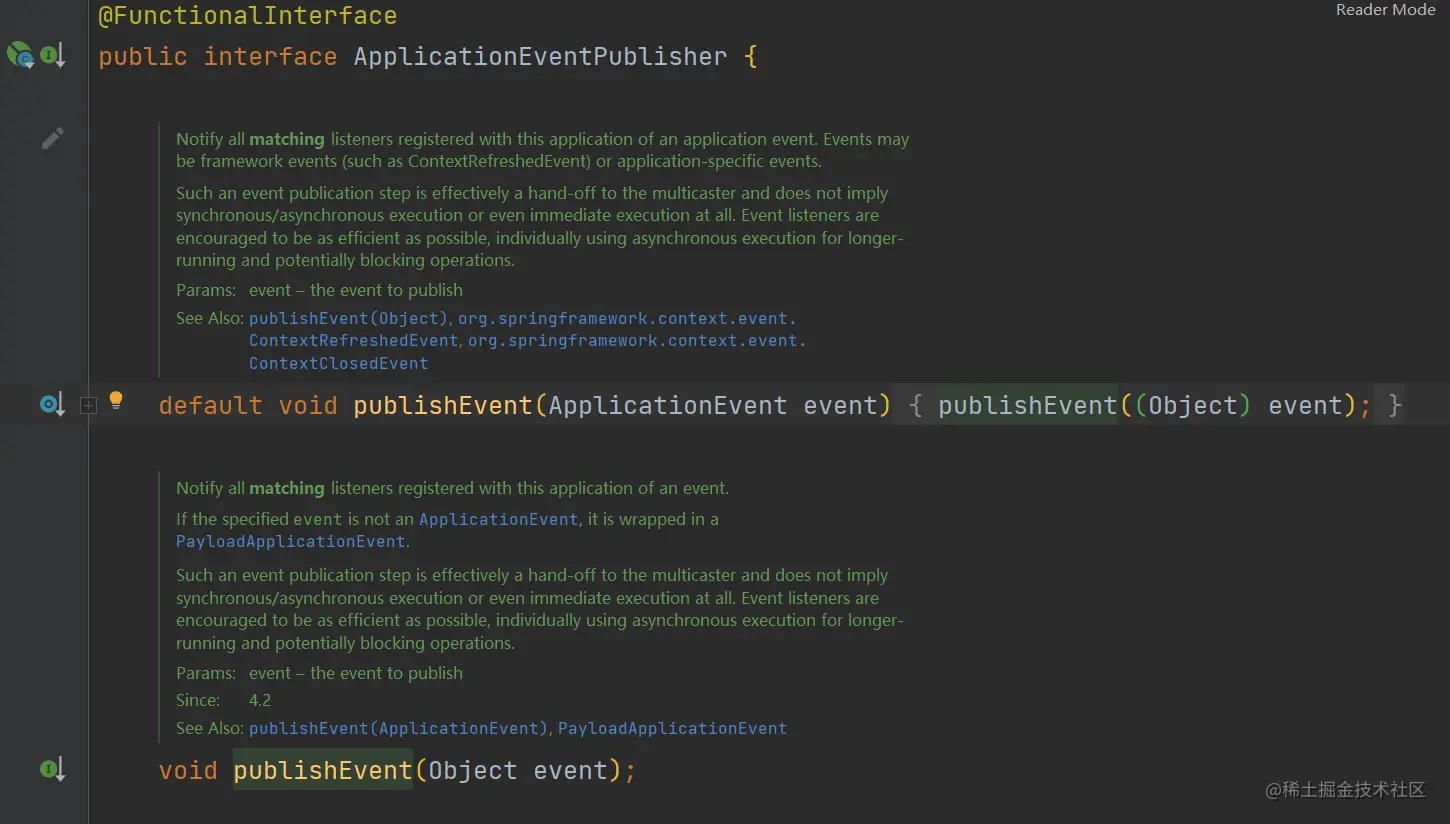The width and height of the screenshot is (1450, 824).
Task: Click the 'public' keyword
Action: coord(143,56)
